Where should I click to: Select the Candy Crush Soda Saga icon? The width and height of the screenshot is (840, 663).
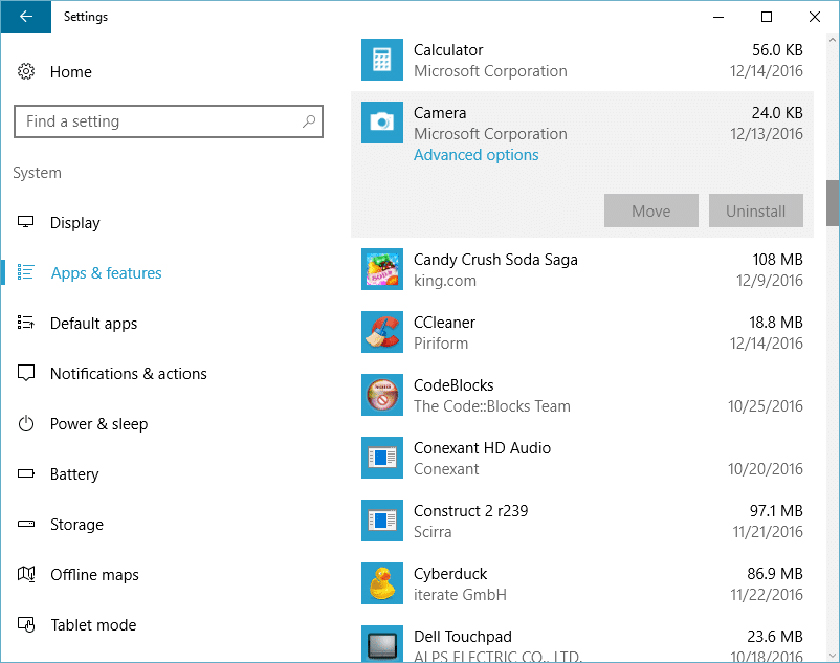coord(381,269)
